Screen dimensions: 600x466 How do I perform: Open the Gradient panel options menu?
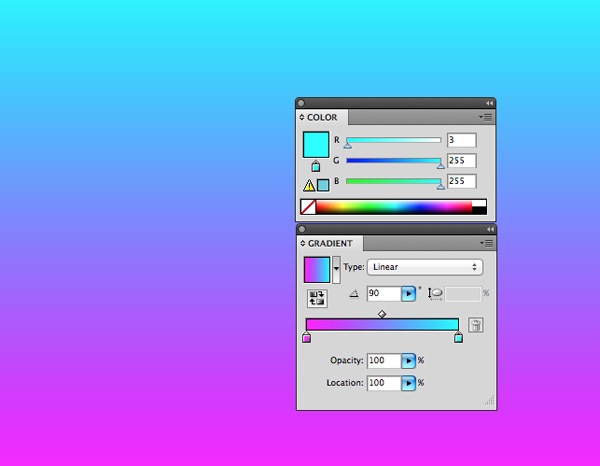point(486,243)
